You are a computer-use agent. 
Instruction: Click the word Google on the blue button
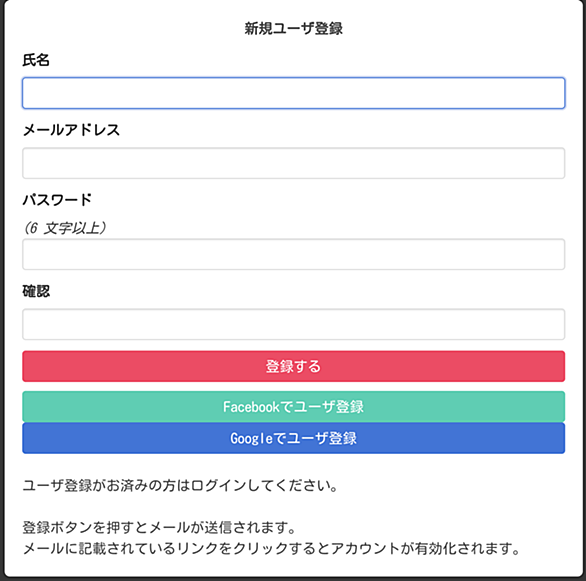tap(252, 438)
